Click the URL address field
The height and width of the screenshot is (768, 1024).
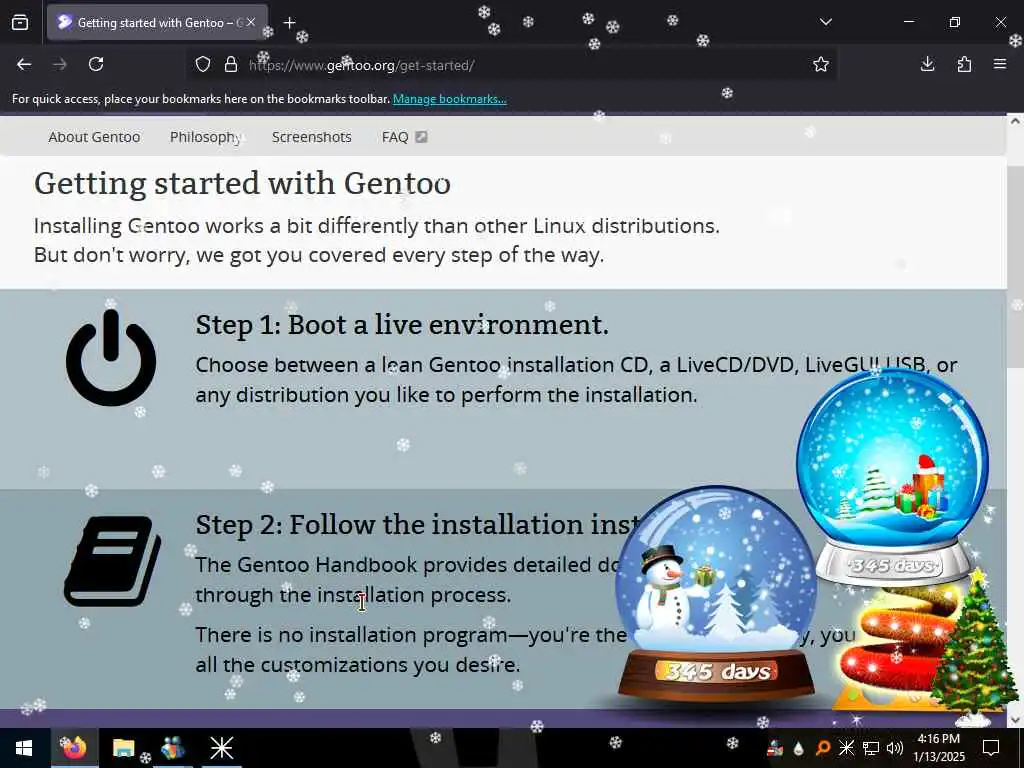pyautogui.click(x=522, y=65)
